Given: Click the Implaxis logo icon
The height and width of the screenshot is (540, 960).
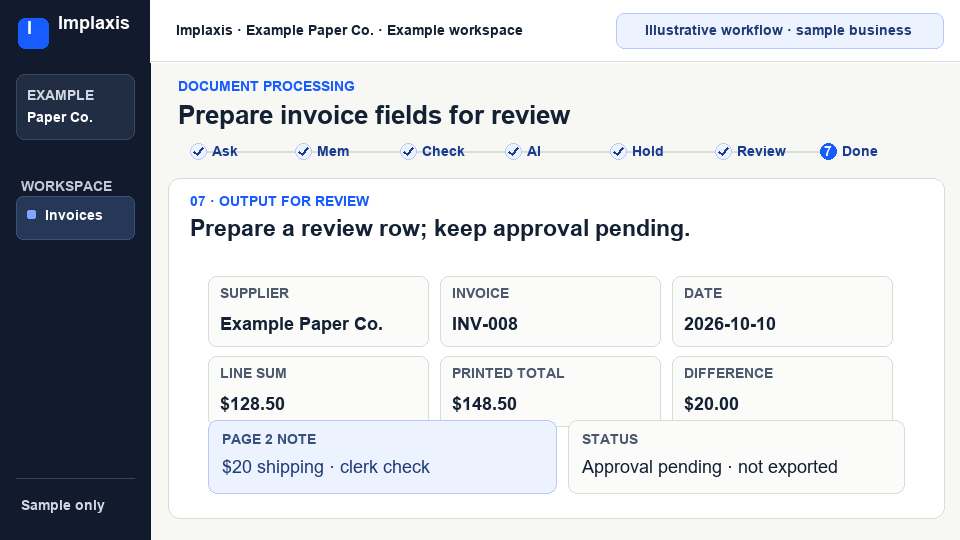Looking at the screenshot, I should click(33, 33).
